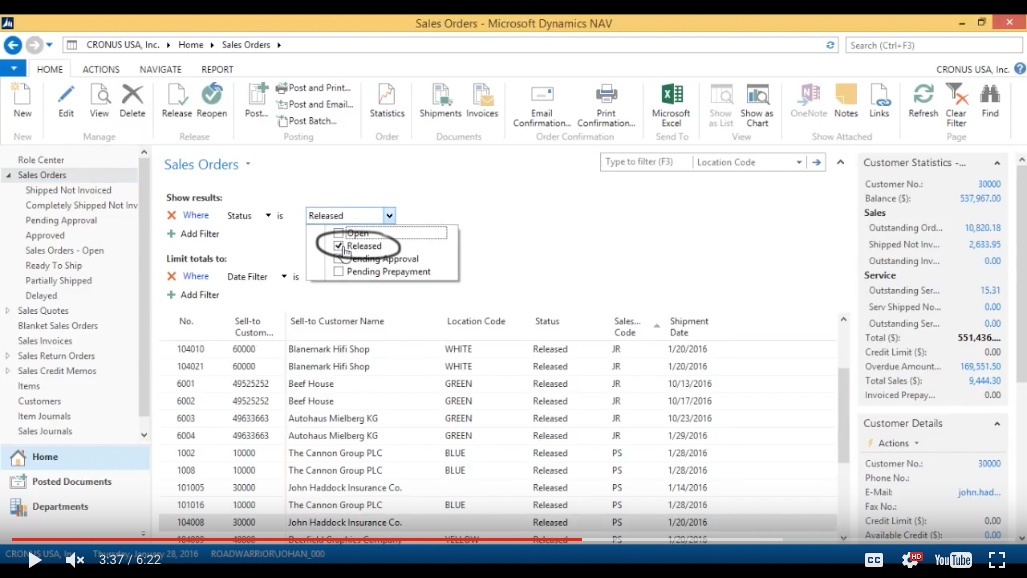The height and width of the screenshot is (578, 1027).
Task: Click the Edit pencil icon
Action: (x=66, y=95)
